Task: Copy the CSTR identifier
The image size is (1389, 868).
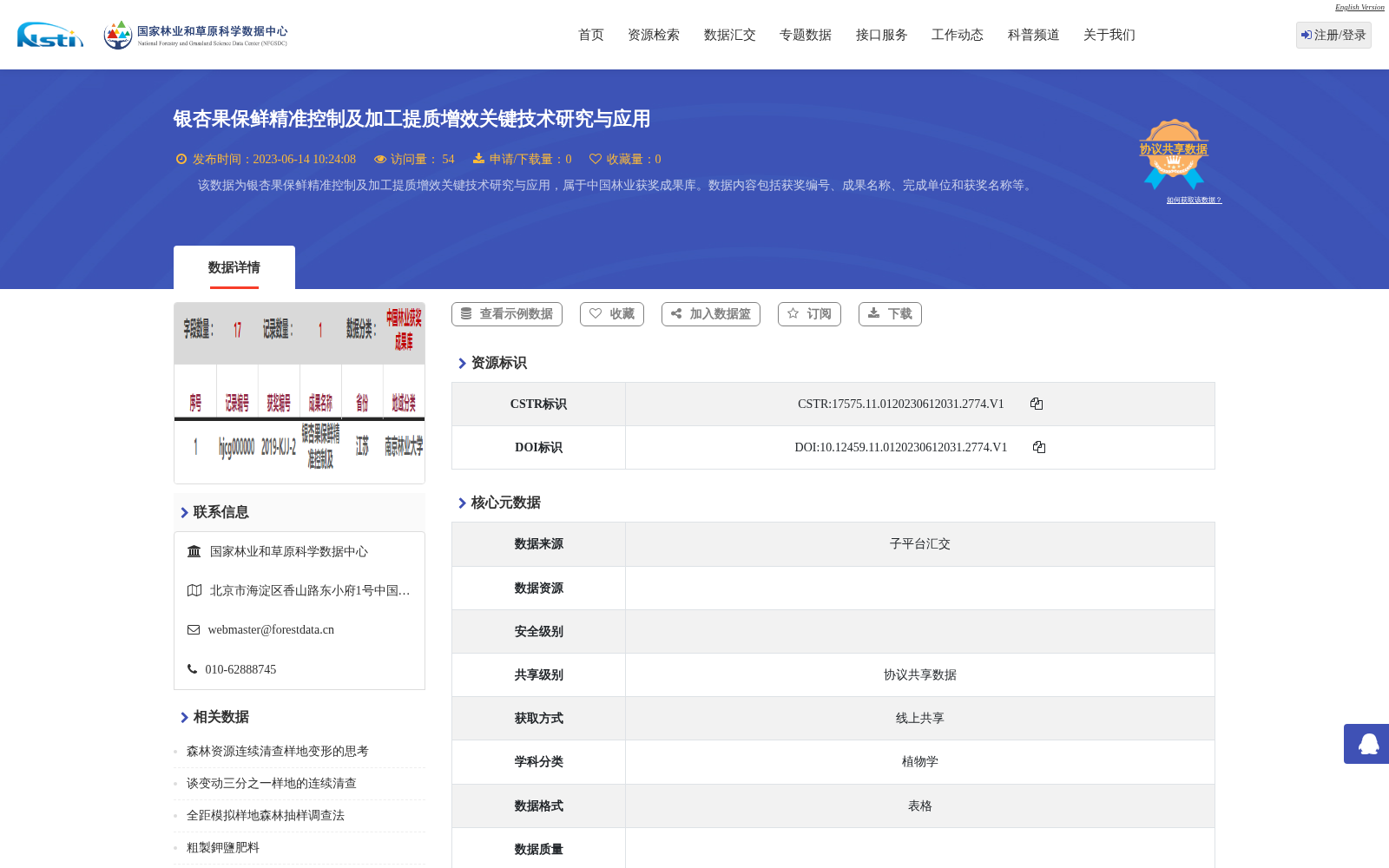Action: tap(1037, 404)
